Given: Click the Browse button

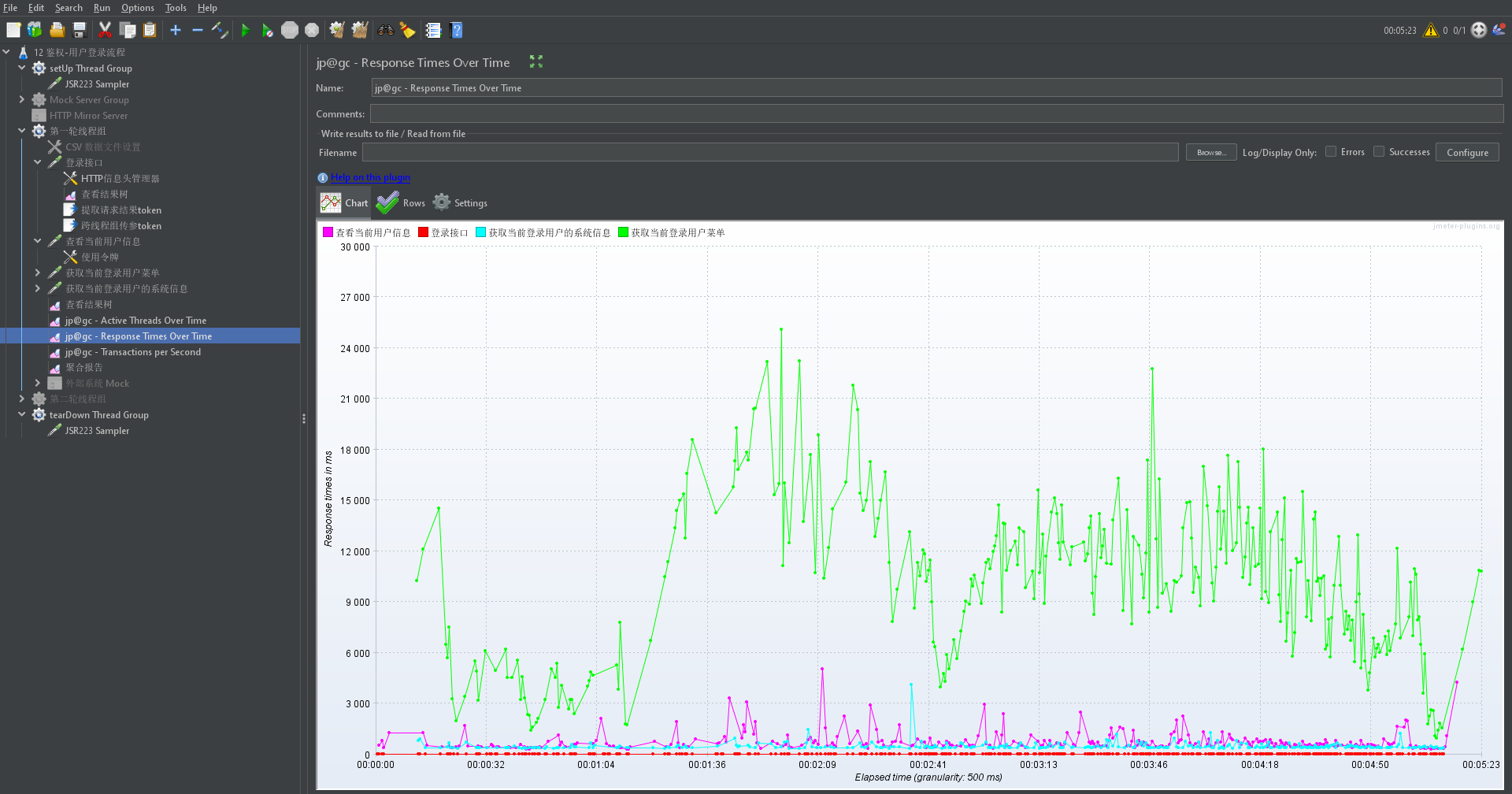Looking at the screenshot, I should [1211, 152].
